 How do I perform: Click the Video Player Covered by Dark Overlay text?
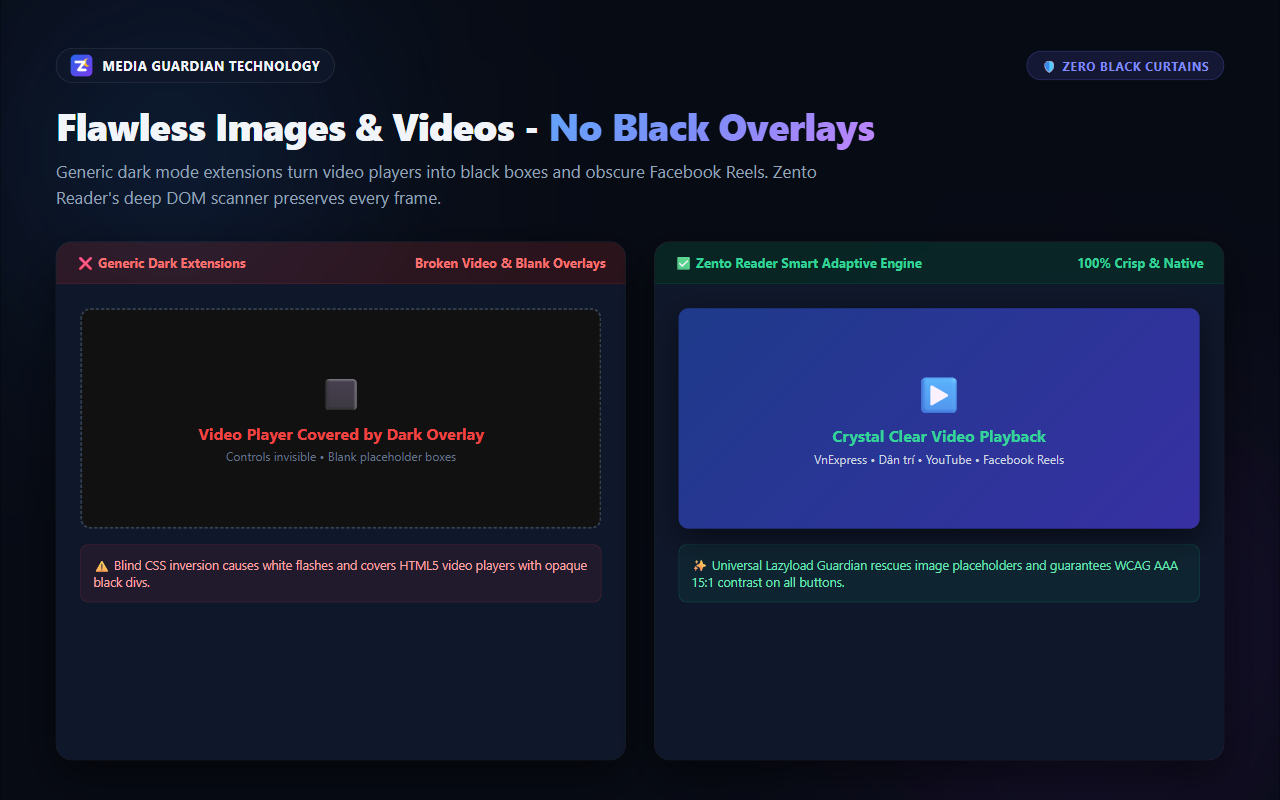tap(341, 435)
